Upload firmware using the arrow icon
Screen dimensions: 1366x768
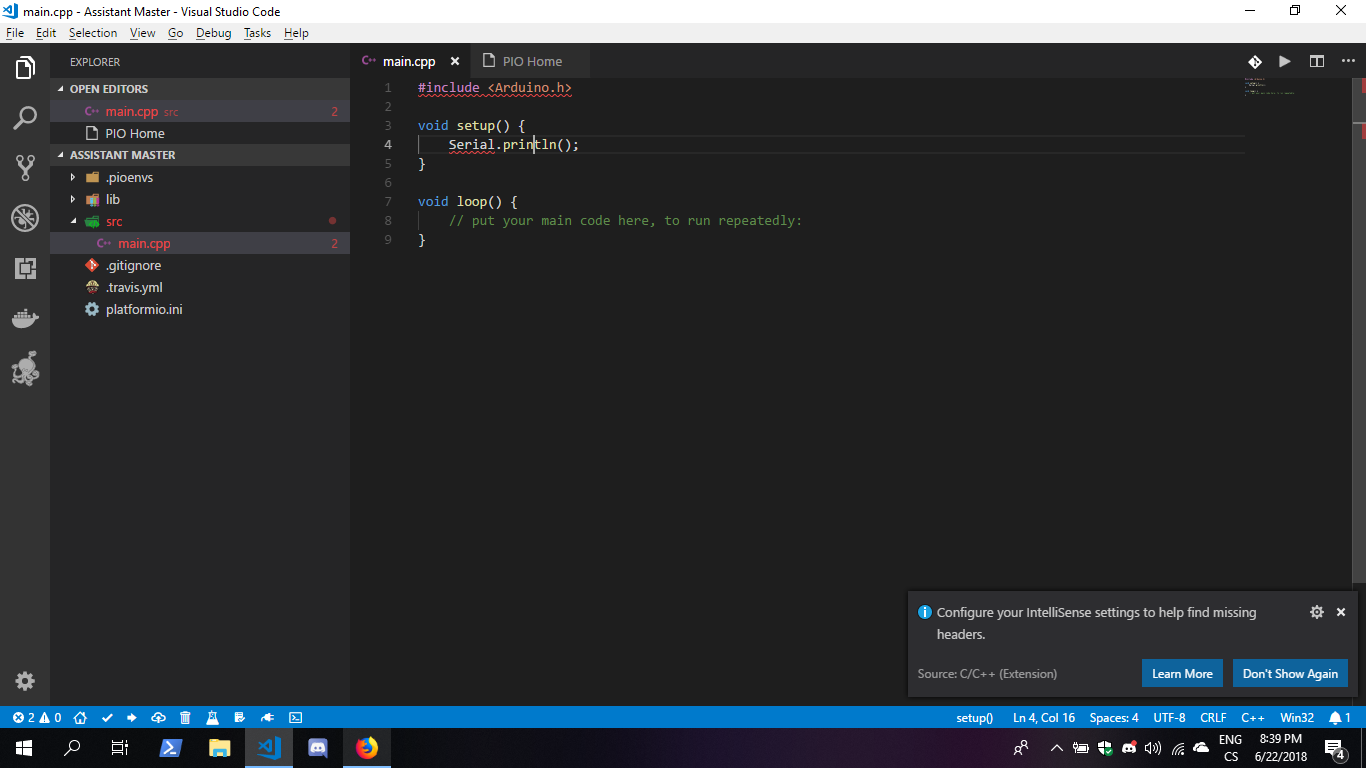point(131,717)
